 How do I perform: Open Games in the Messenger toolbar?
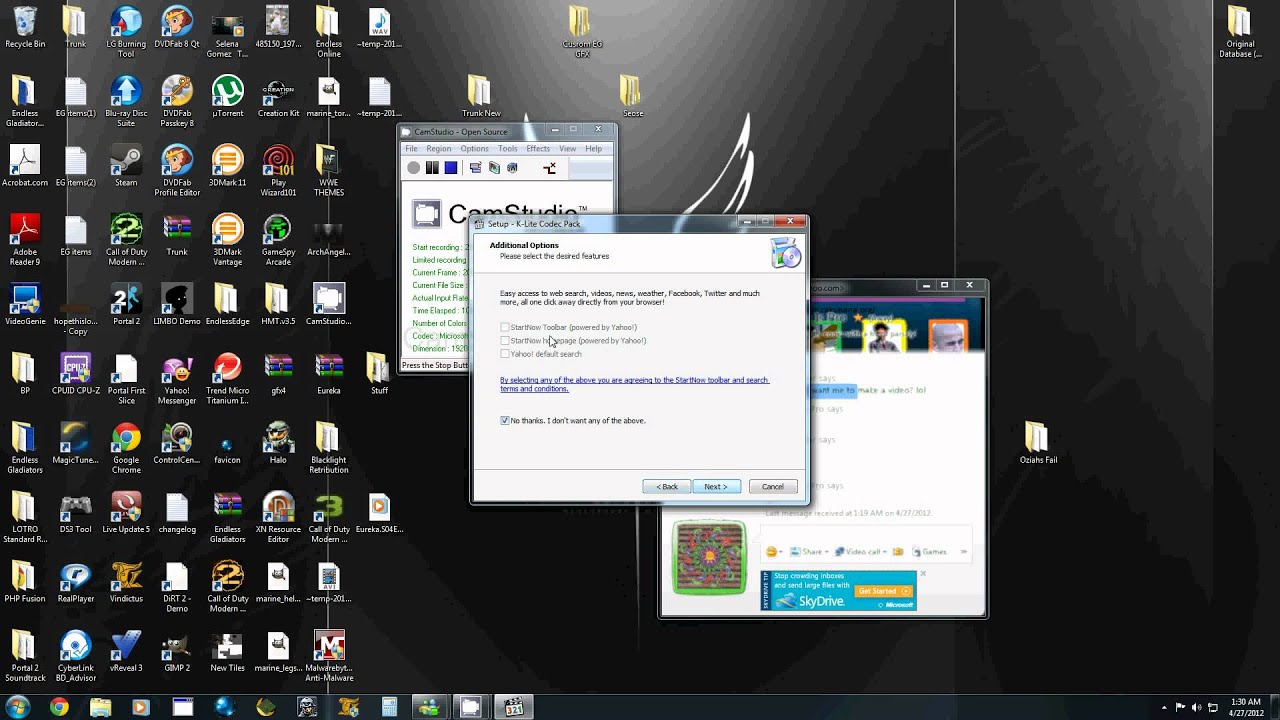pos(928,551)
